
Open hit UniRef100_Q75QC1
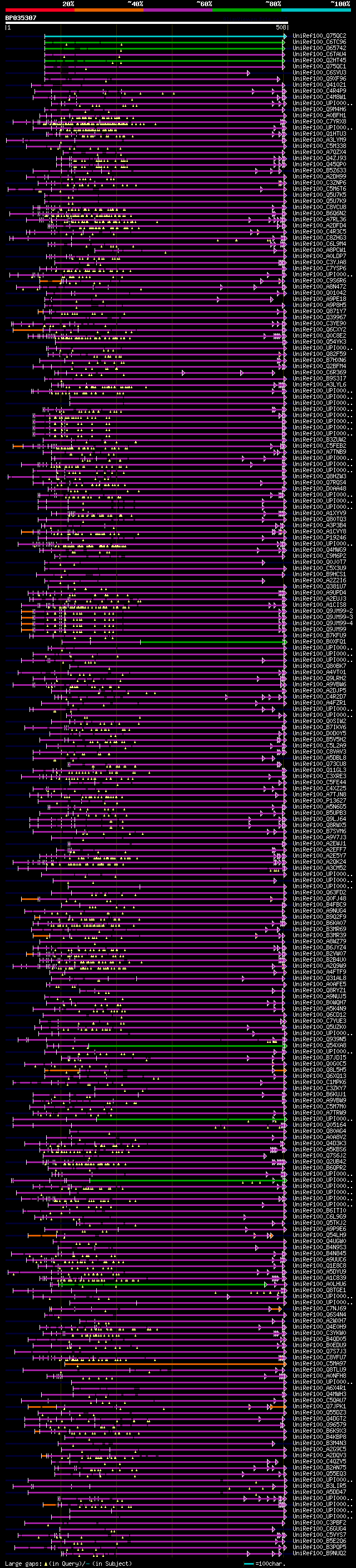(319, 67)
